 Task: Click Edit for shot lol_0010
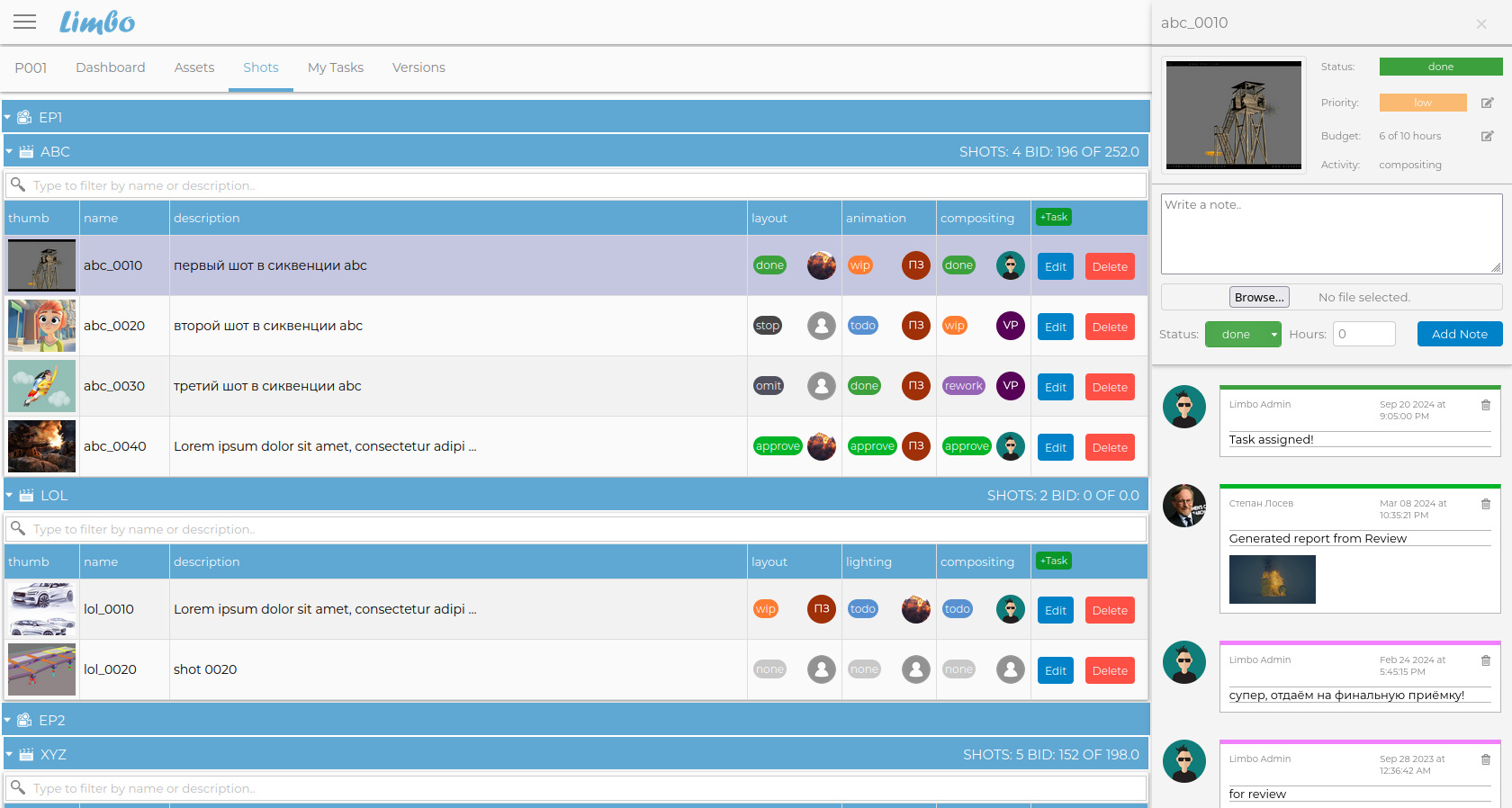coord(1055,610)
